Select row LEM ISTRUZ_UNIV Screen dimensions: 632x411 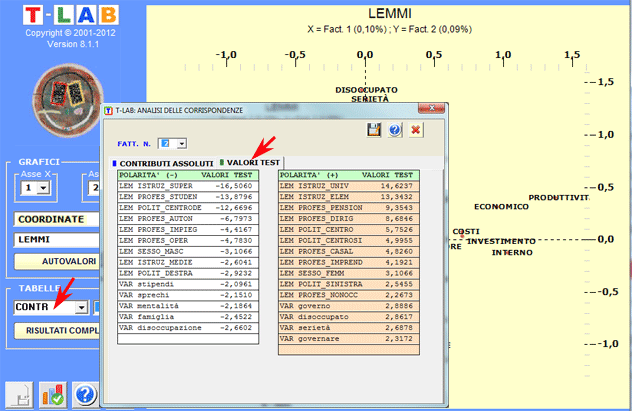point(349,186)
